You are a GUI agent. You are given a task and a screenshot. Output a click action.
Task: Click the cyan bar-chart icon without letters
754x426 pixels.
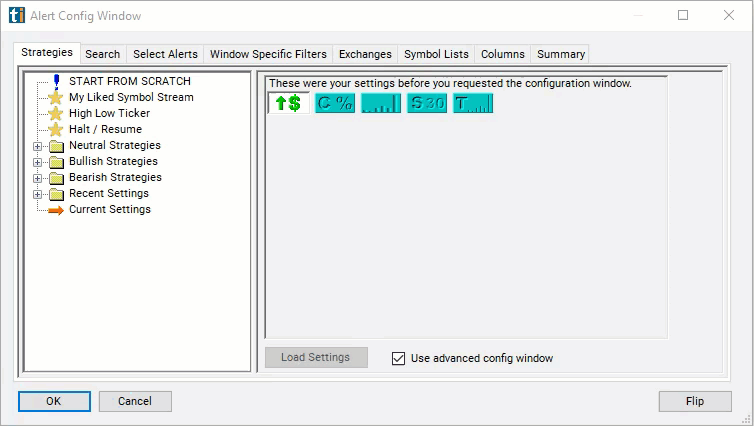[381, 103]
